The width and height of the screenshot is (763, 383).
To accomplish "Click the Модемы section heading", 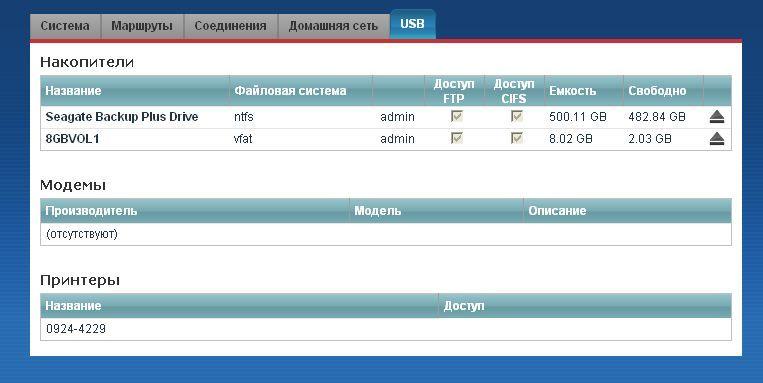I will click(x=73, y=185).
